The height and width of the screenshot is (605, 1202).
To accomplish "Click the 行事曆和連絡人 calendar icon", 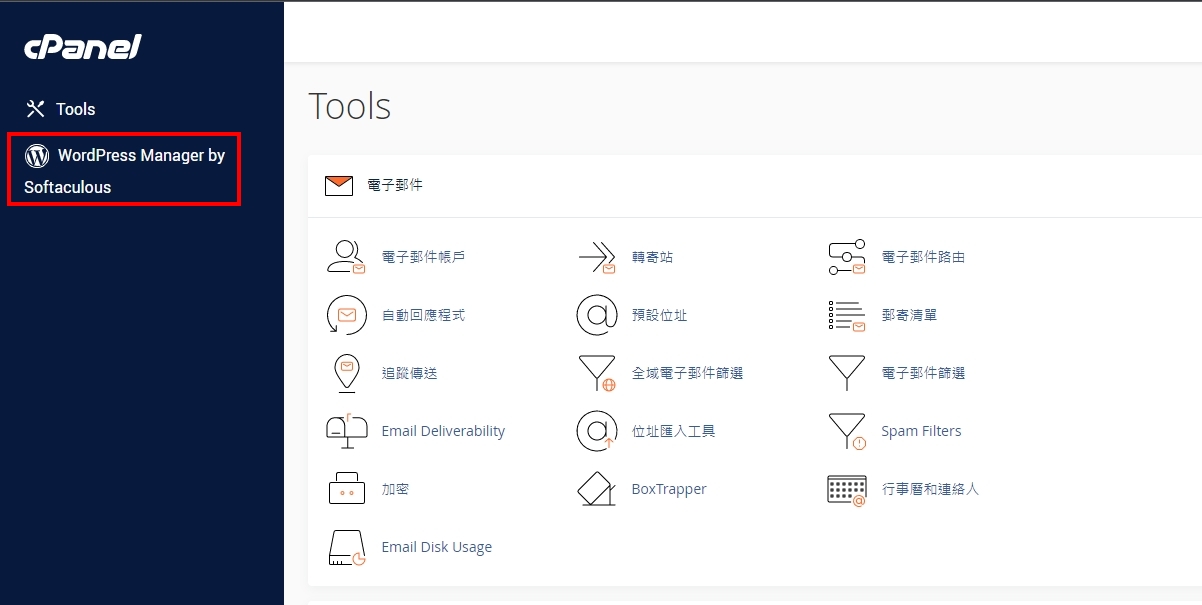I will coord(847,489).
